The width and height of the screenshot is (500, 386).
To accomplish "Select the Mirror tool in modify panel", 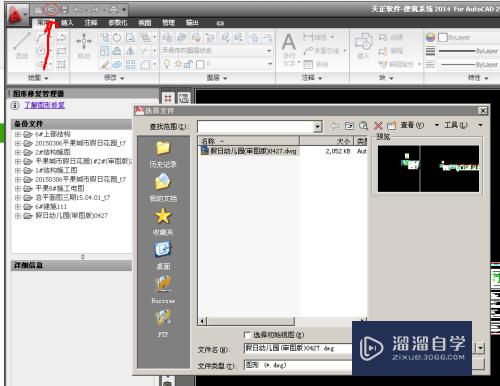I will pyautogui.click(x=130, y=51).
